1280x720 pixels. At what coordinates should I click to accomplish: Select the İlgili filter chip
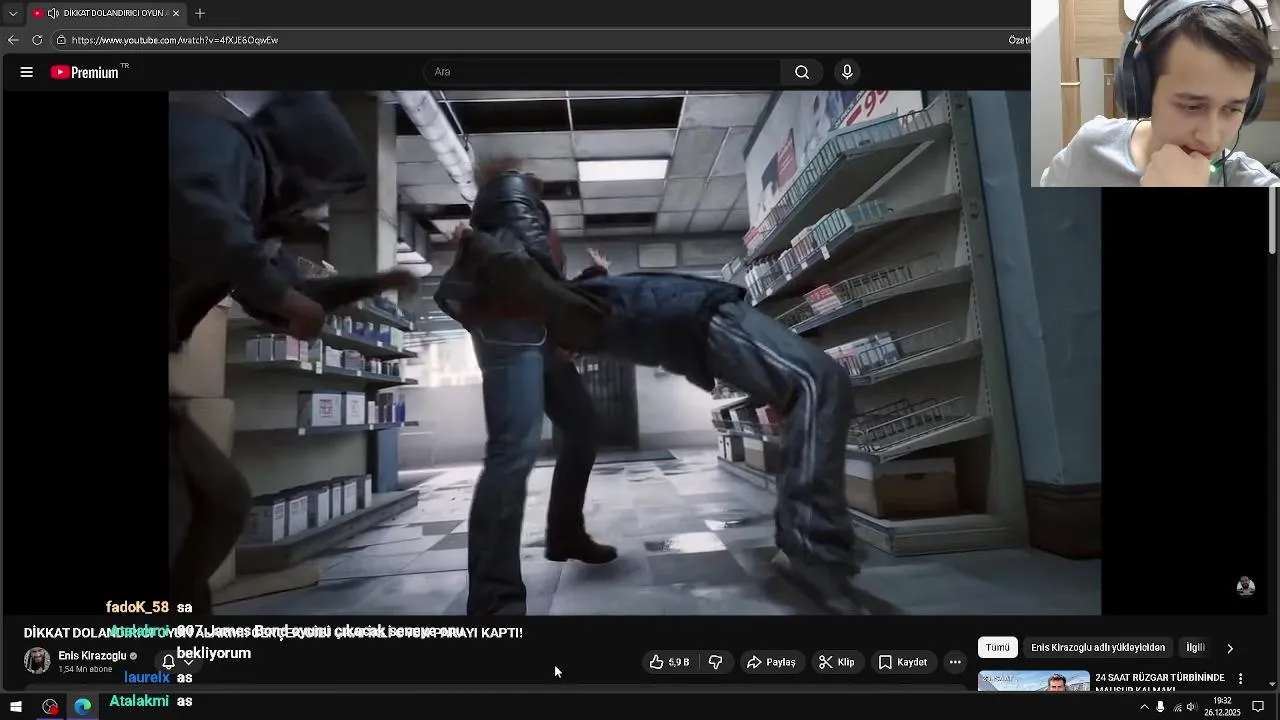coord(1195,648)
